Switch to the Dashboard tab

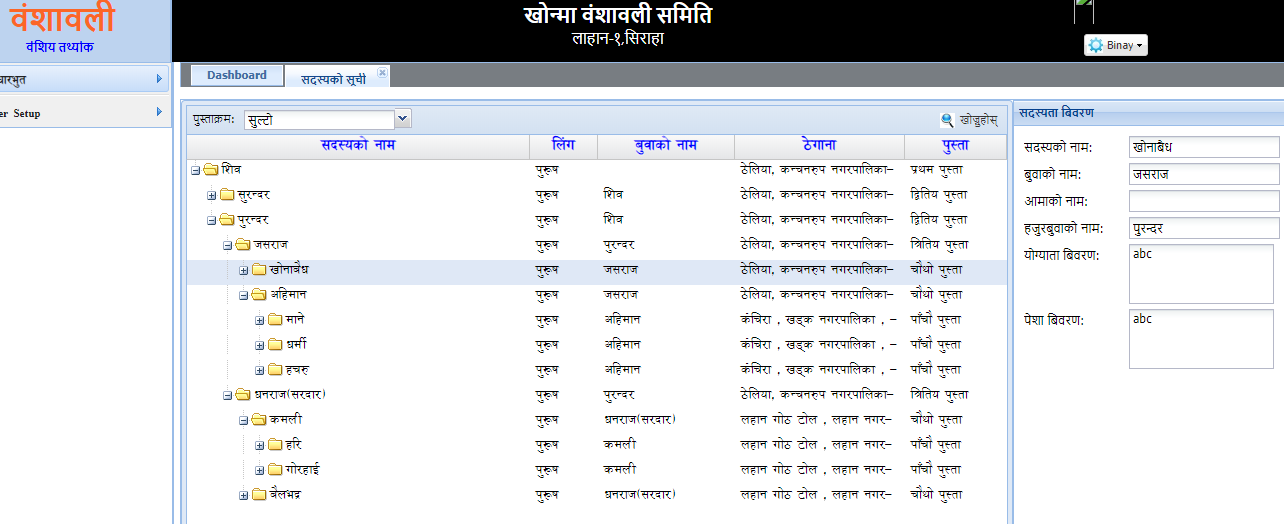pyautogui.click(x=237, y=75)
